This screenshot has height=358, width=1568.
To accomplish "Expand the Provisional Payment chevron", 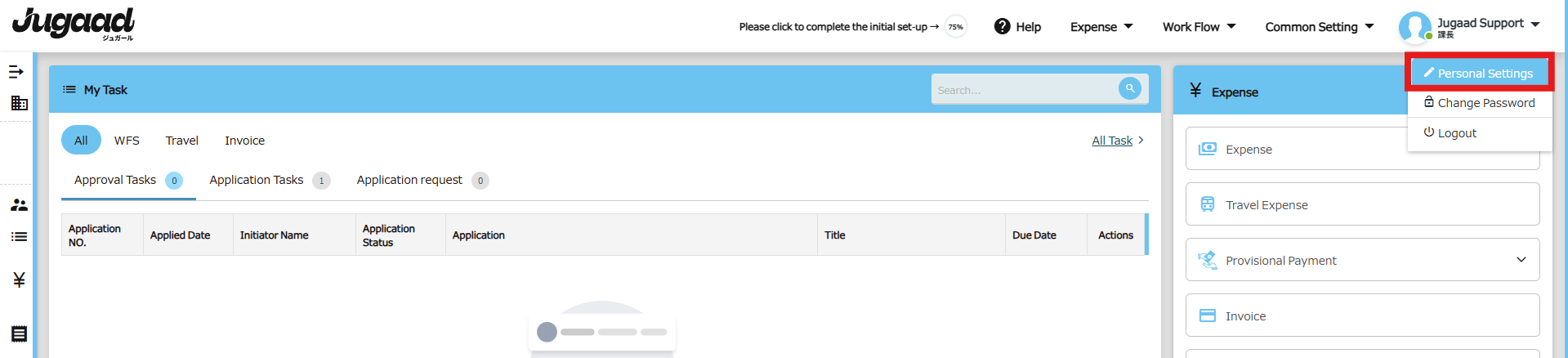I will click(x=1521, y=260).
